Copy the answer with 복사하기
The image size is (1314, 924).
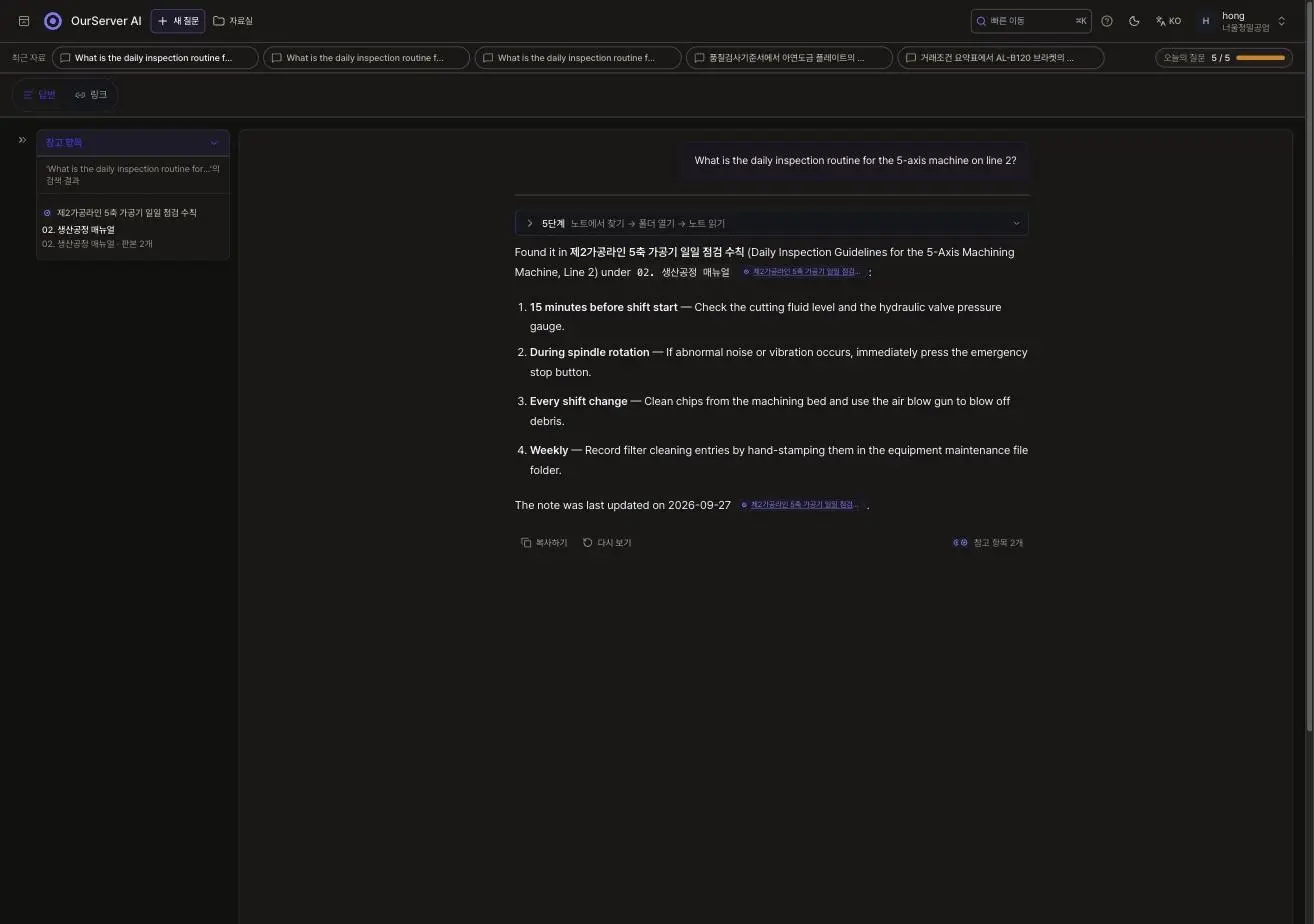[x=544, y=543]
